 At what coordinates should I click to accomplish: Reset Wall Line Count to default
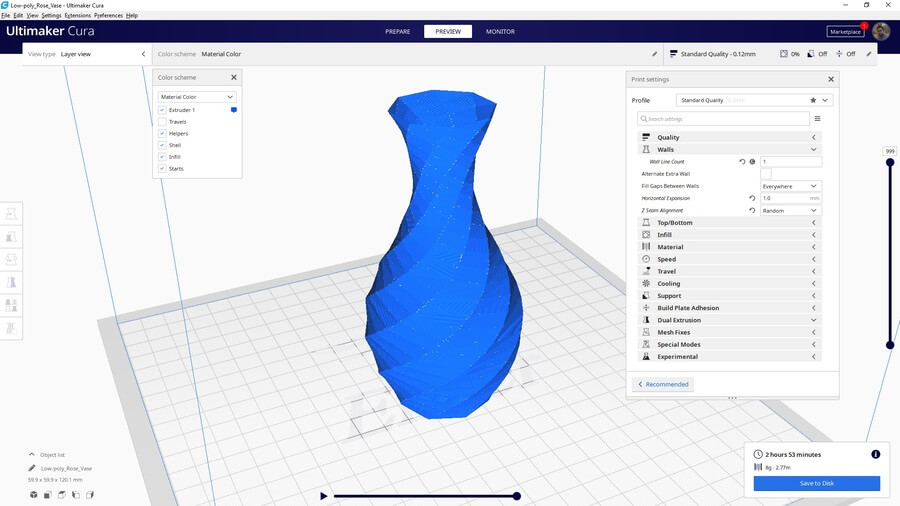pos(742,162)
